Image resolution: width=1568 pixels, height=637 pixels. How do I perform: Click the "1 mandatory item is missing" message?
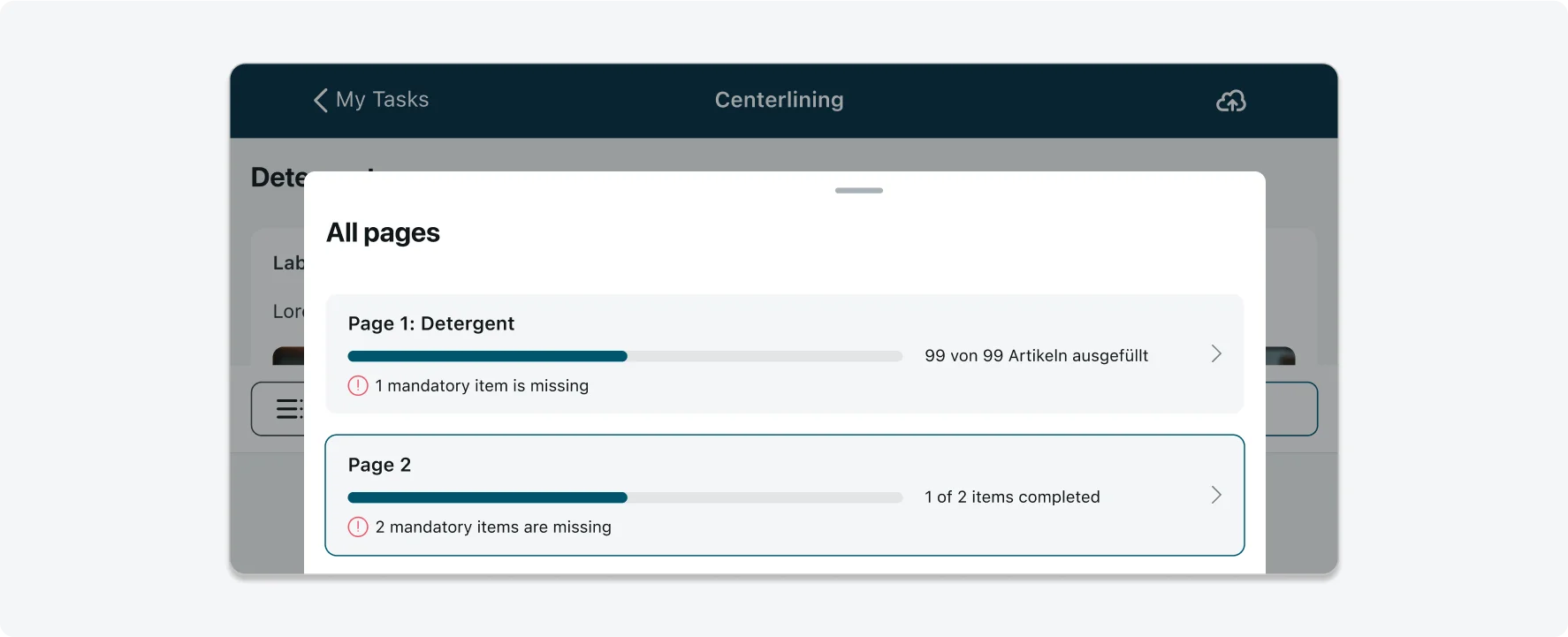(482, 386)
